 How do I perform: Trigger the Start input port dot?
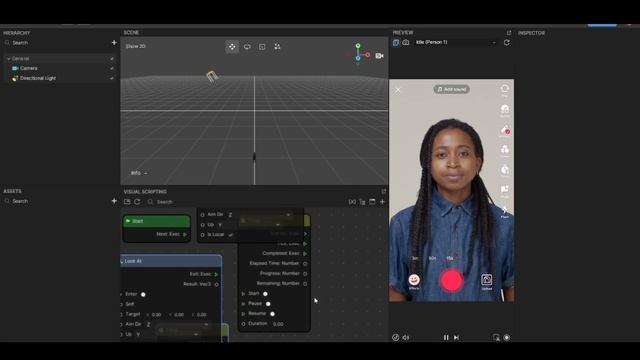point(265,294)
